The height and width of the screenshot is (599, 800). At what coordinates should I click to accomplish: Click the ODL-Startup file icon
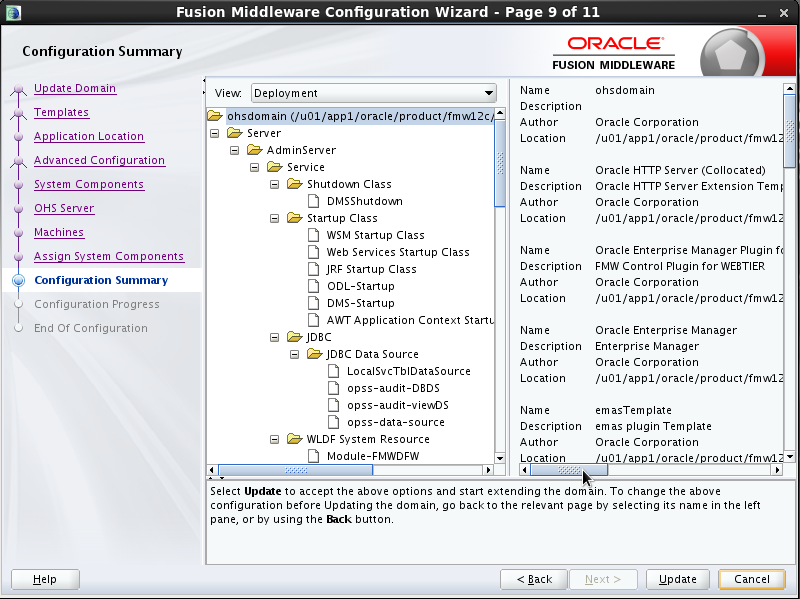point(314,286)
